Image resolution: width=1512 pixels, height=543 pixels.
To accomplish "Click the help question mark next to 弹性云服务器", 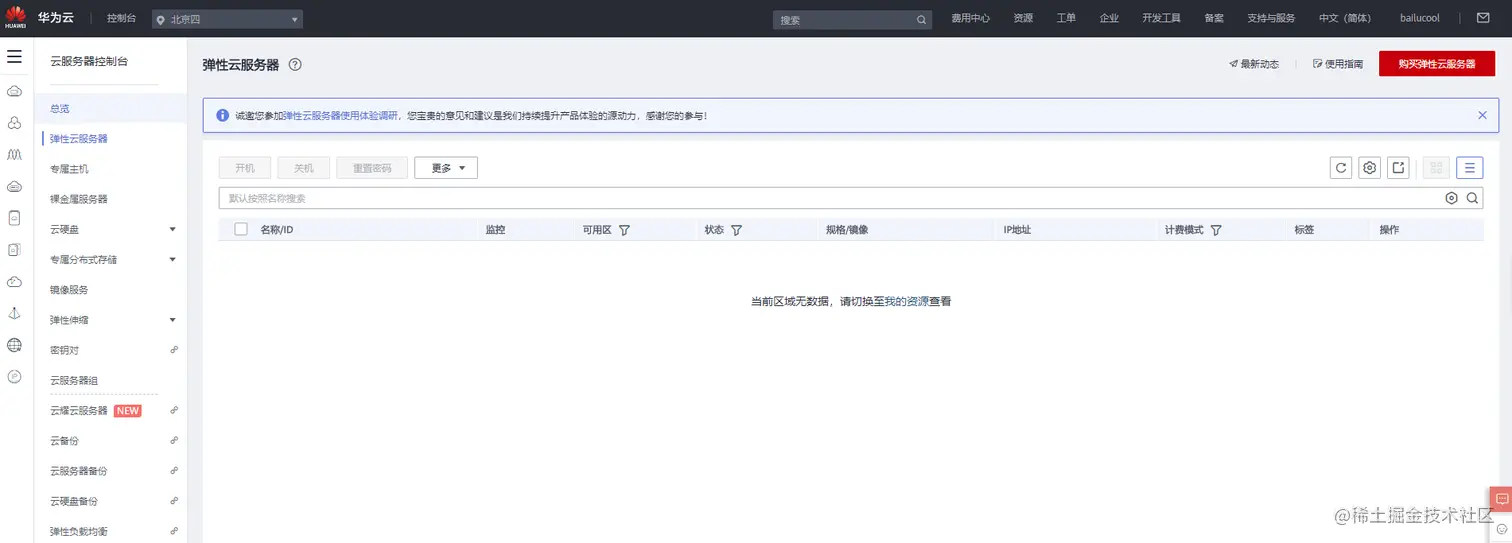I will click(x=295, y=64).
